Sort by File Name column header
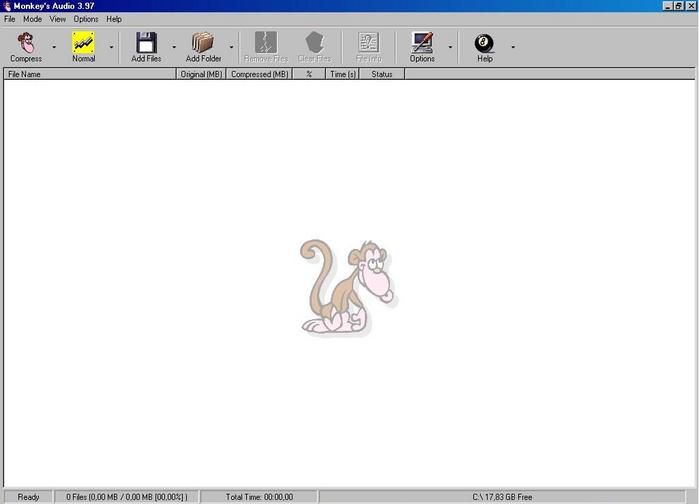 90,74
